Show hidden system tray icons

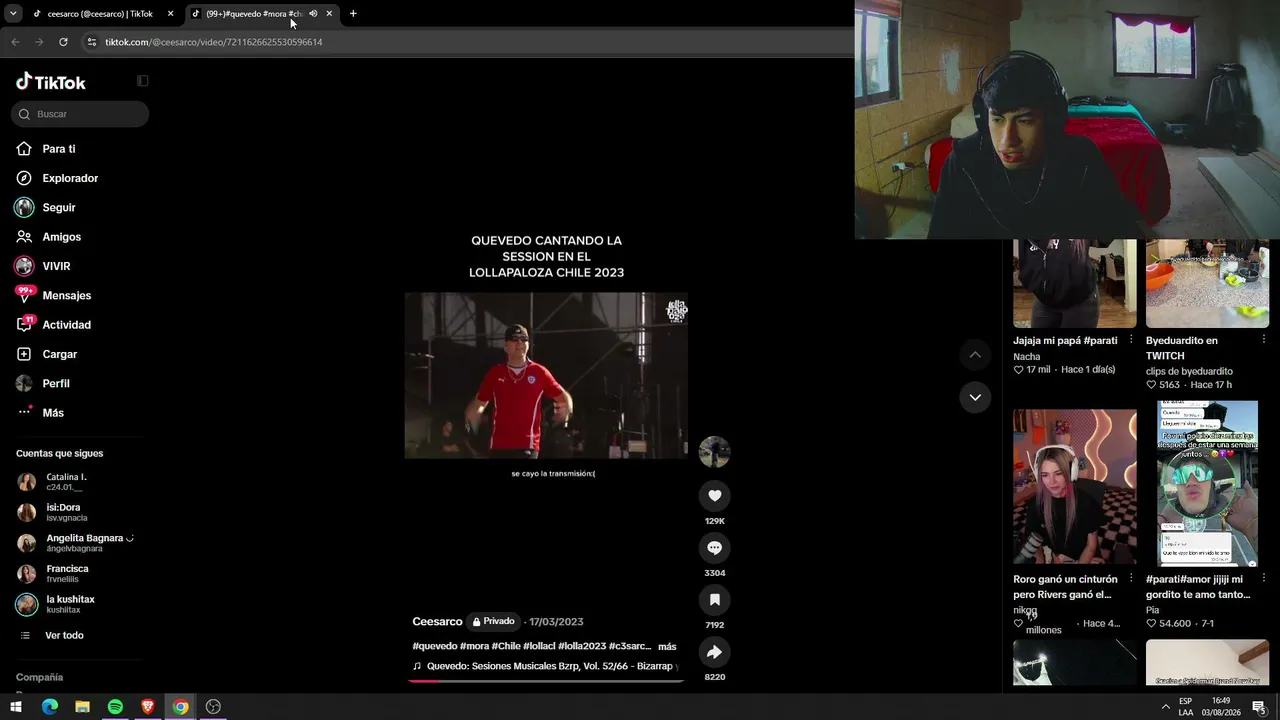(1165, 707)
